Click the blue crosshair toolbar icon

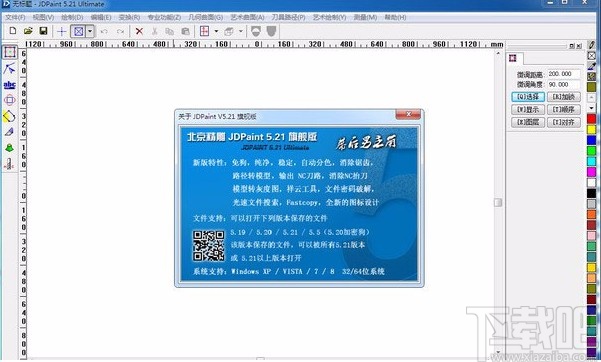(x=62, y=31)
